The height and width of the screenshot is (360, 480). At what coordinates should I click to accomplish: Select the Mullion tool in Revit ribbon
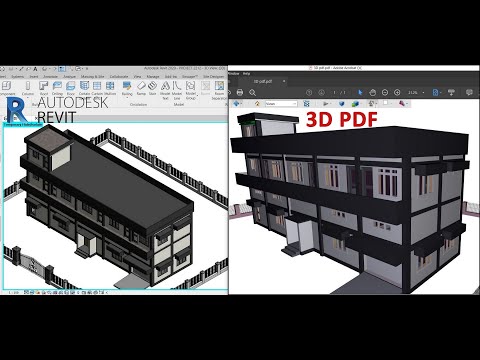110,88
